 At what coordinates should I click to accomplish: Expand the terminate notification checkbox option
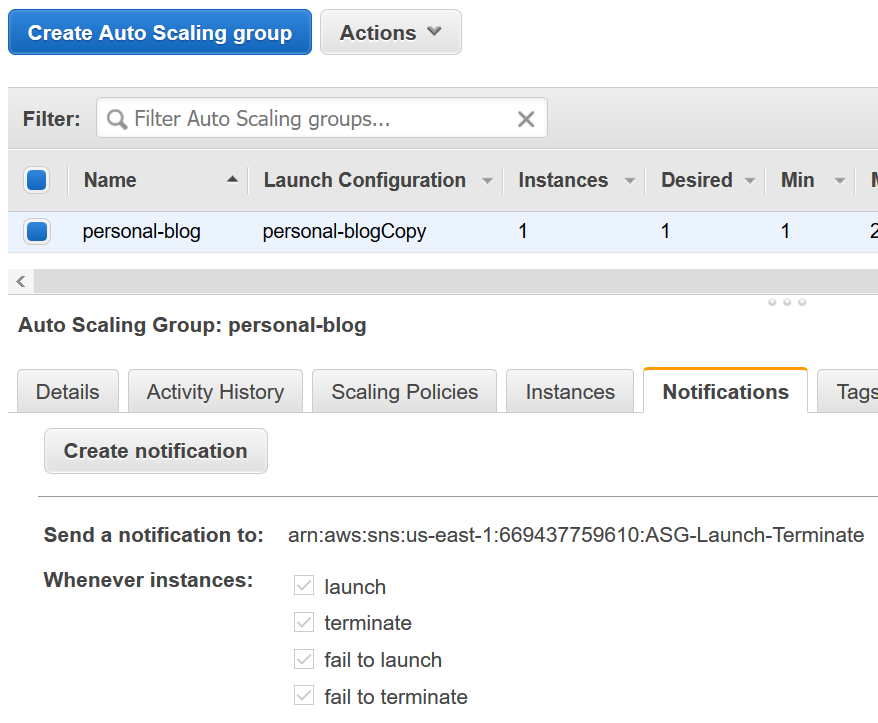coord(304,622)
